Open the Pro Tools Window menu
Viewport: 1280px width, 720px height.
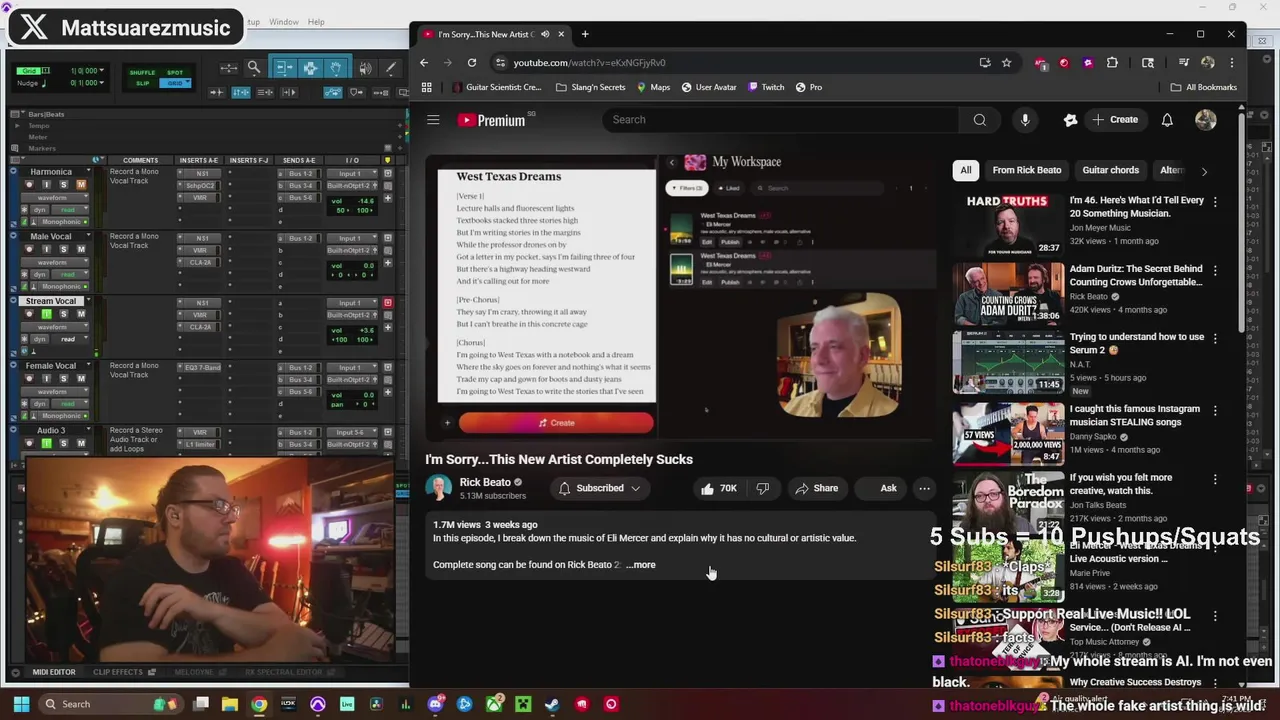pos(283,22)
